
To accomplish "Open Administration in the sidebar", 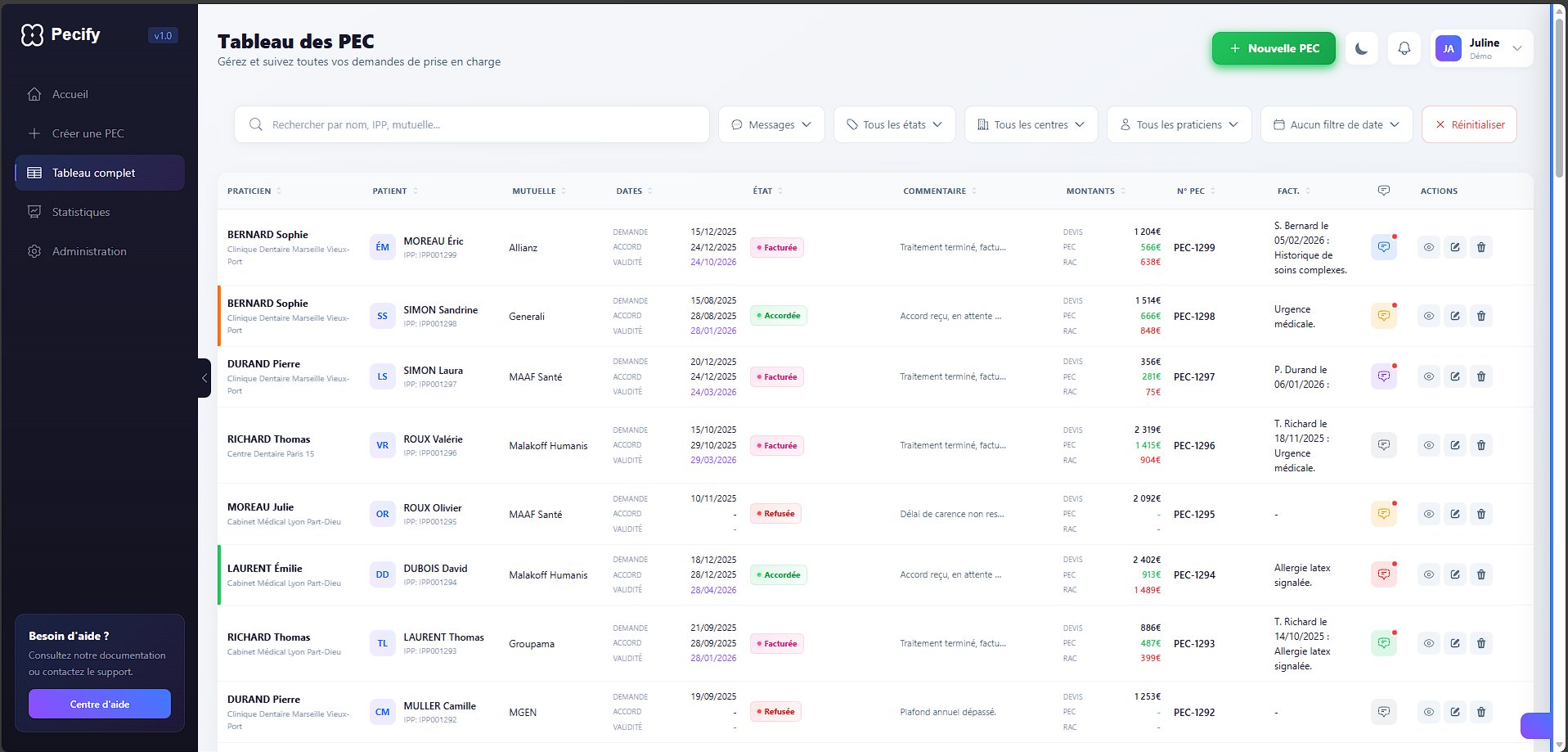I will click(x=88, y=251).
